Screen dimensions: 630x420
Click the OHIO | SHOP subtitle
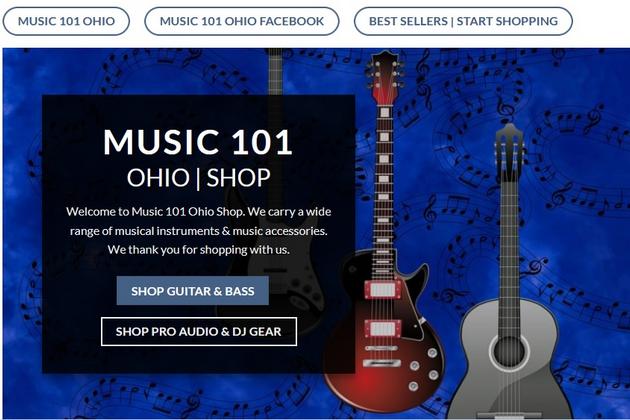[x=198, y=178]
